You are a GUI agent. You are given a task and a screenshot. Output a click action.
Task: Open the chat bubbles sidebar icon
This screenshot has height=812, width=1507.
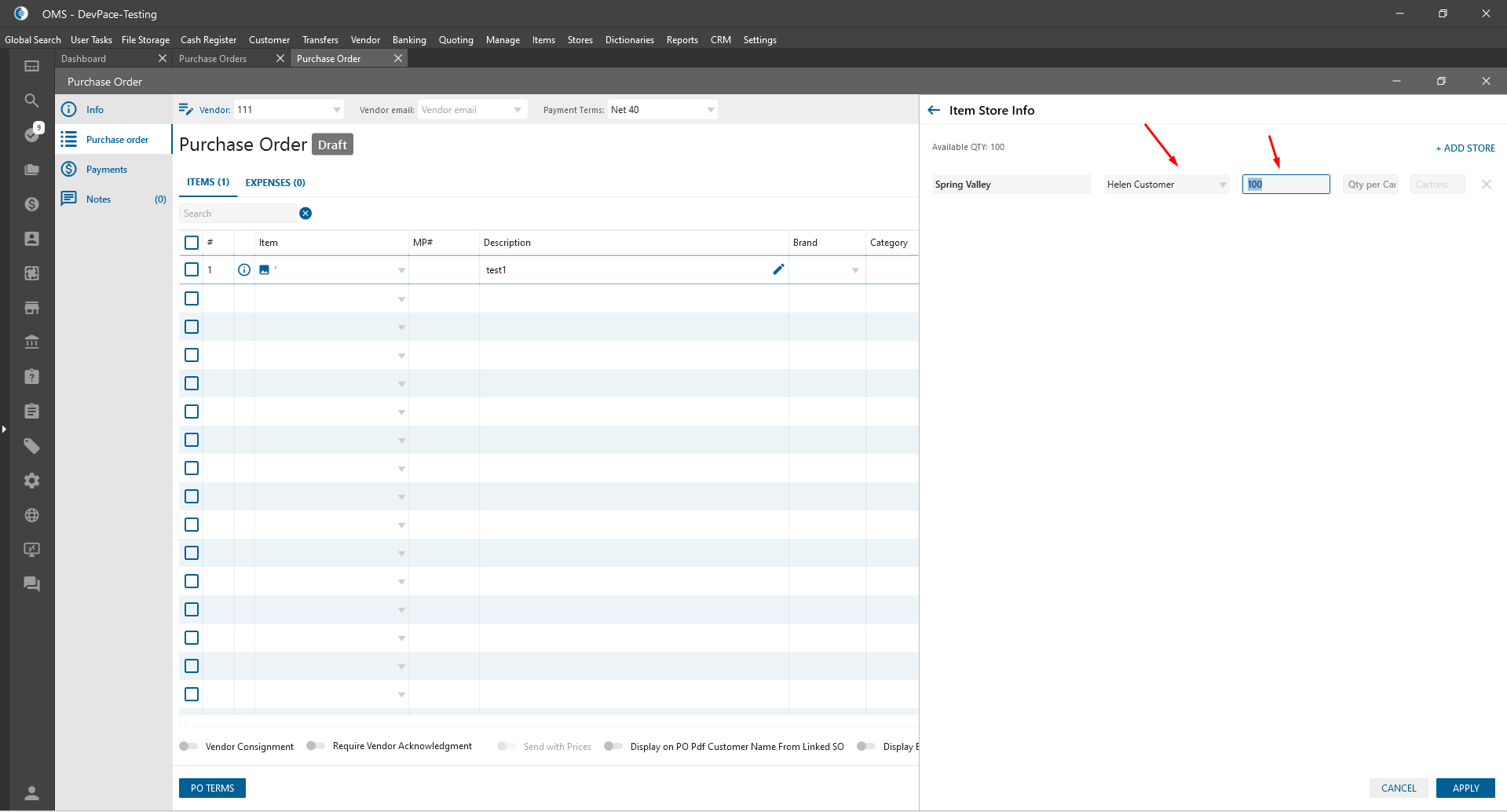pos(31,584)
